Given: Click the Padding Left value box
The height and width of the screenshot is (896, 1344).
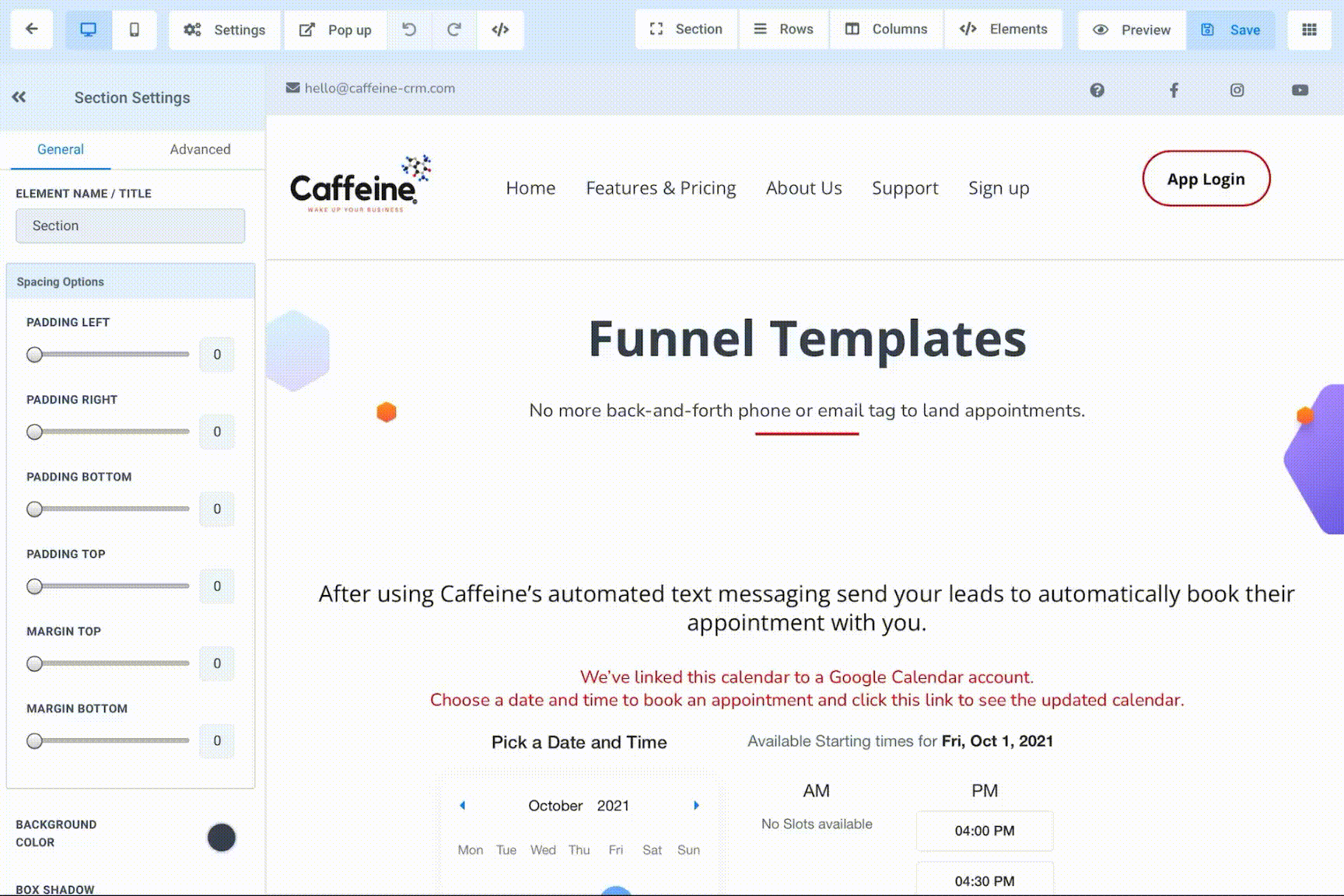Looking at the screenshot, I should [217, 355].
